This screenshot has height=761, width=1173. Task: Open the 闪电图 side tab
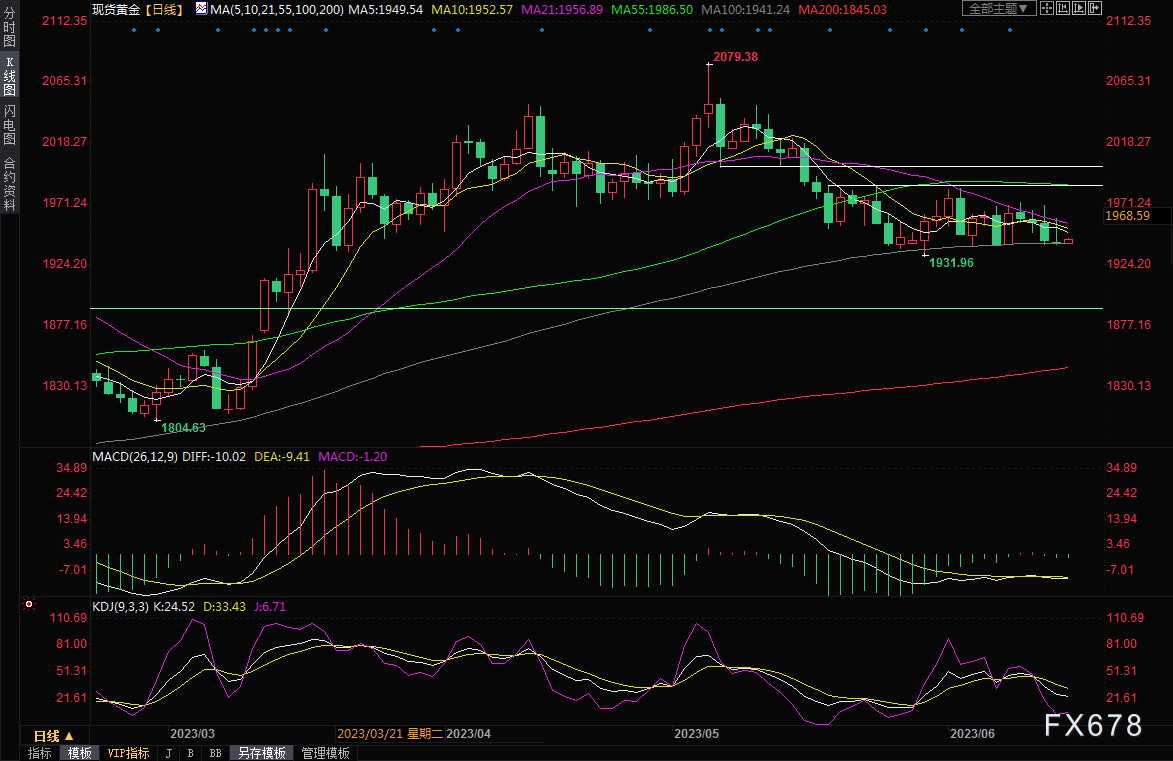point(9,125)
